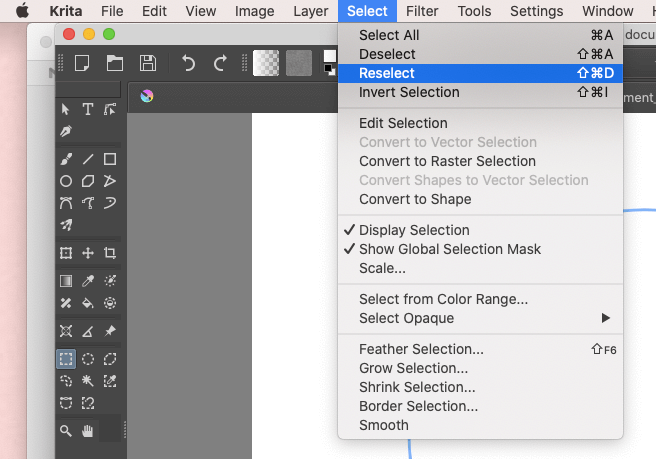656x459 pixels.
Task: Open the gradient preset dropdown
Action: [x=266, y=63]
